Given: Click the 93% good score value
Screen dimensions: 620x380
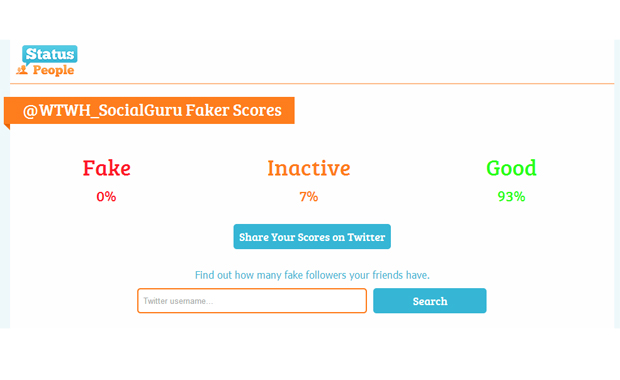Looking at the screenshot, I should pyautogui.click(x=511, y=197).
